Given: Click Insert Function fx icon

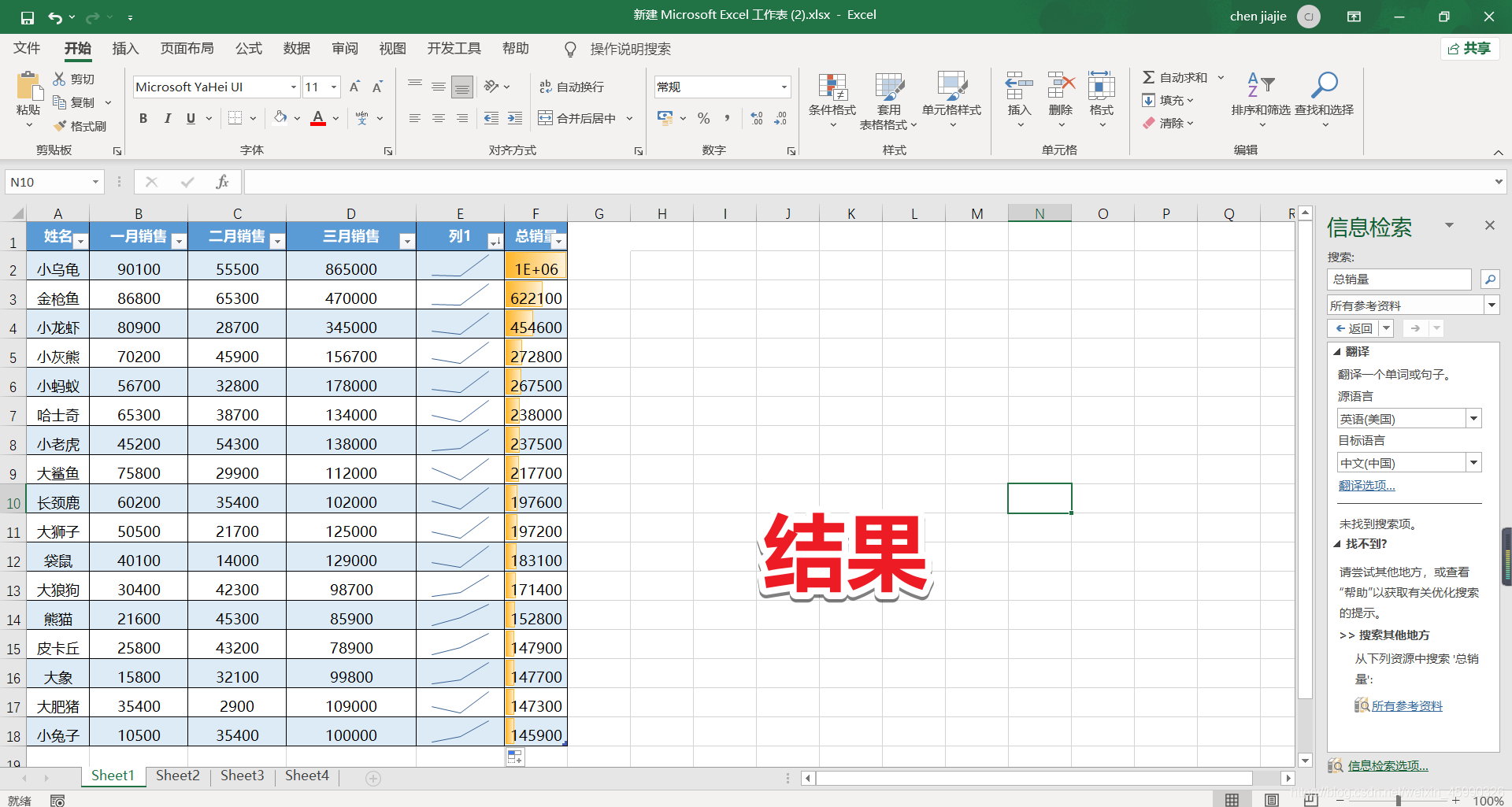Looking at the screenshot, I should click(x=222, y=182).
